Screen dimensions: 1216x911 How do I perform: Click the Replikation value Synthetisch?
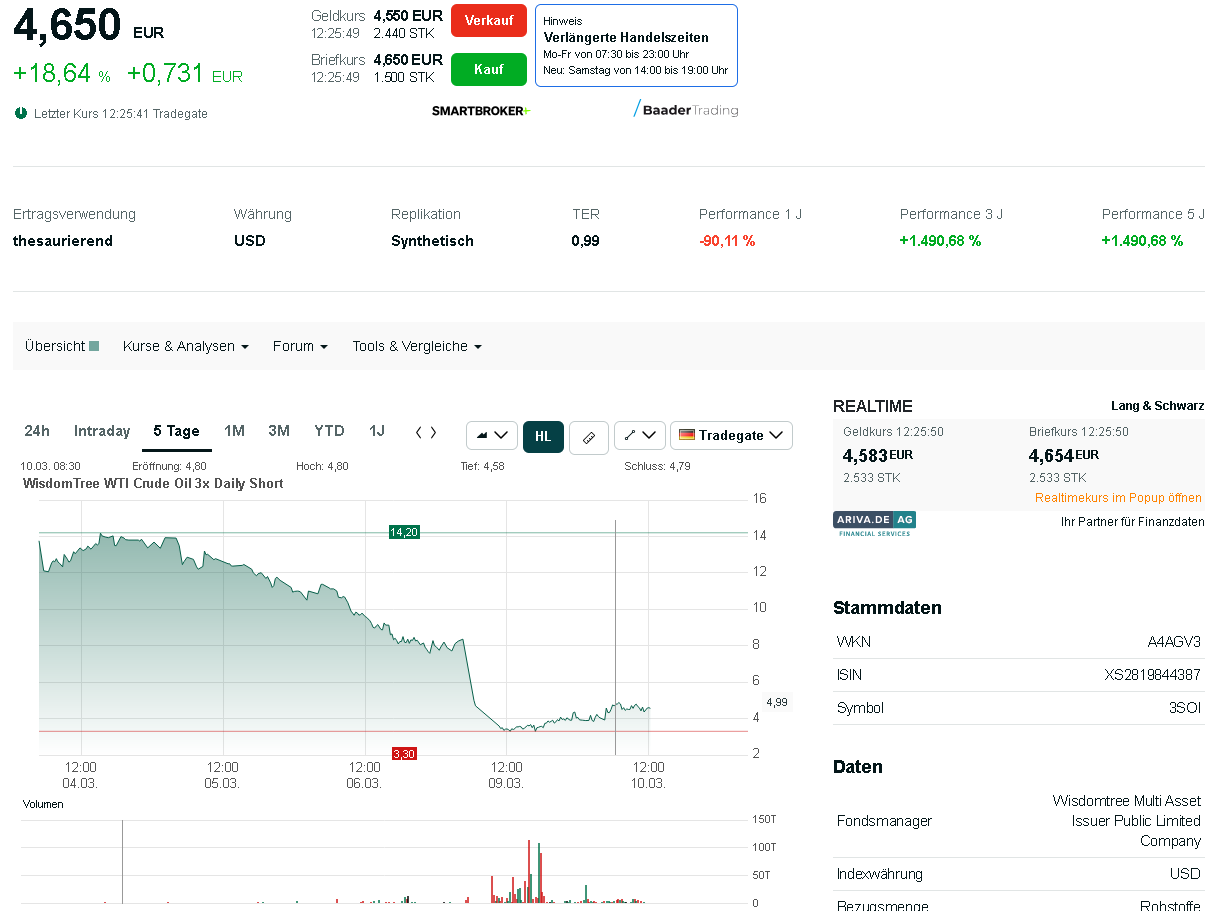432,241
